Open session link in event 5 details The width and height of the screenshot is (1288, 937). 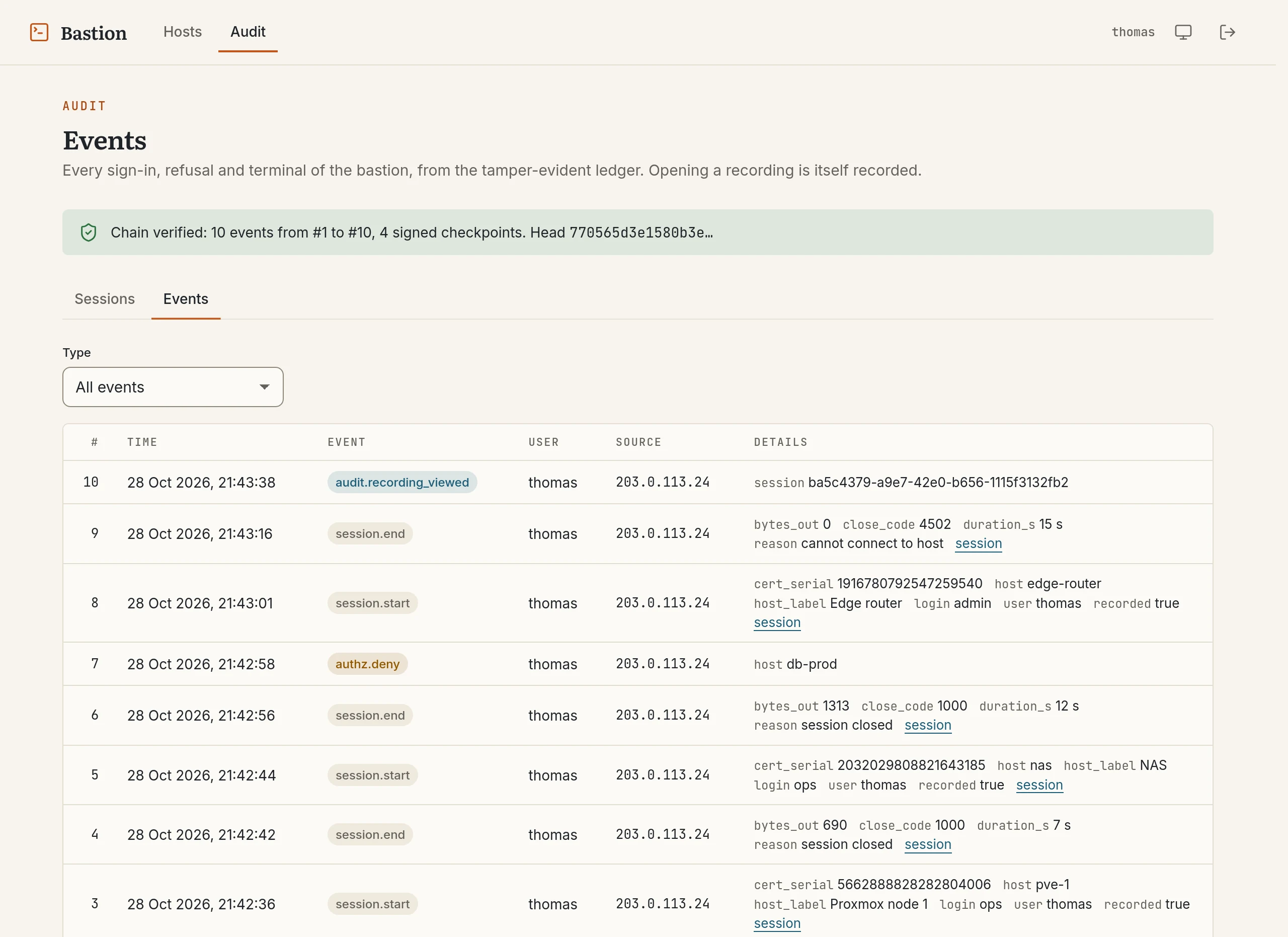pos(1039,785)
